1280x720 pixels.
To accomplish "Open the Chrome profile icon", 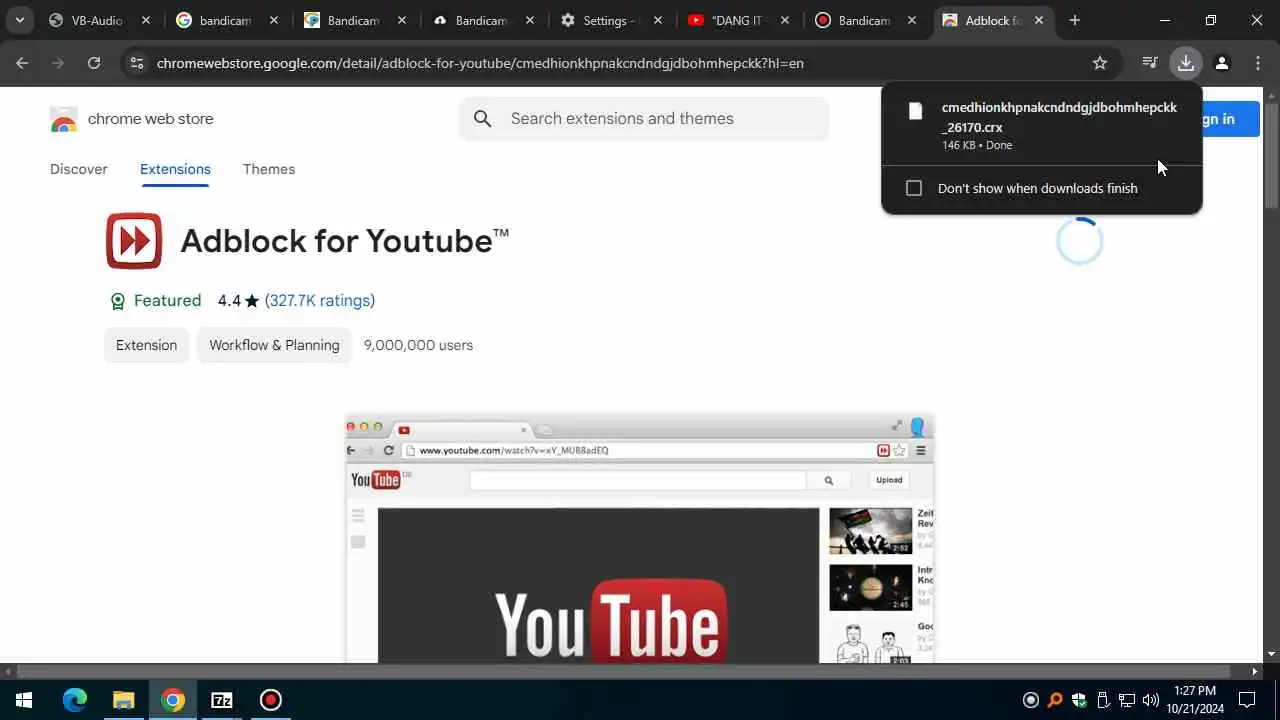I will [1222, 63].
